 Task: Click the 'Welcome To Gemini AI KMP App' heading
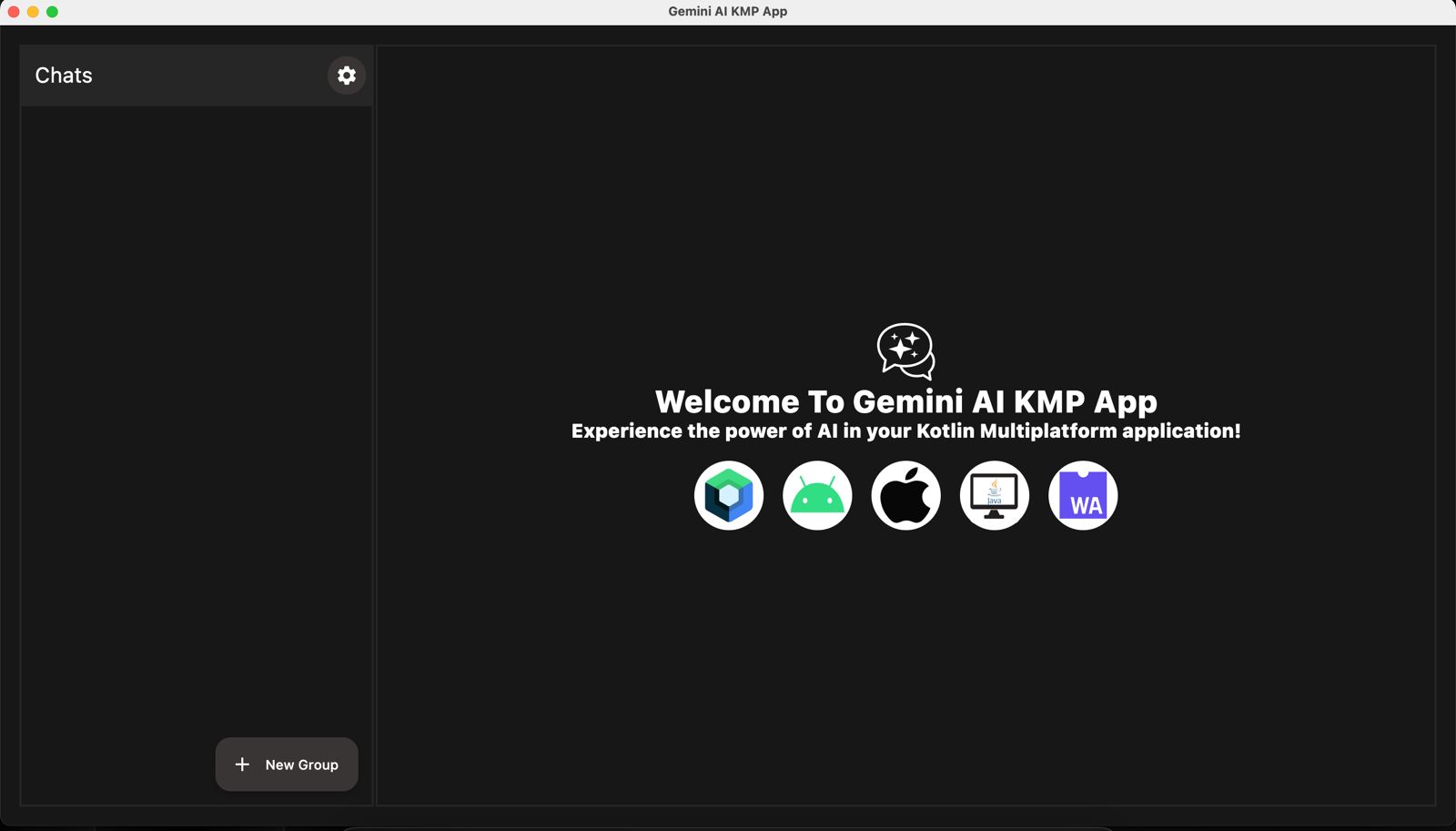pyautogui.click(x=906, y=401)
